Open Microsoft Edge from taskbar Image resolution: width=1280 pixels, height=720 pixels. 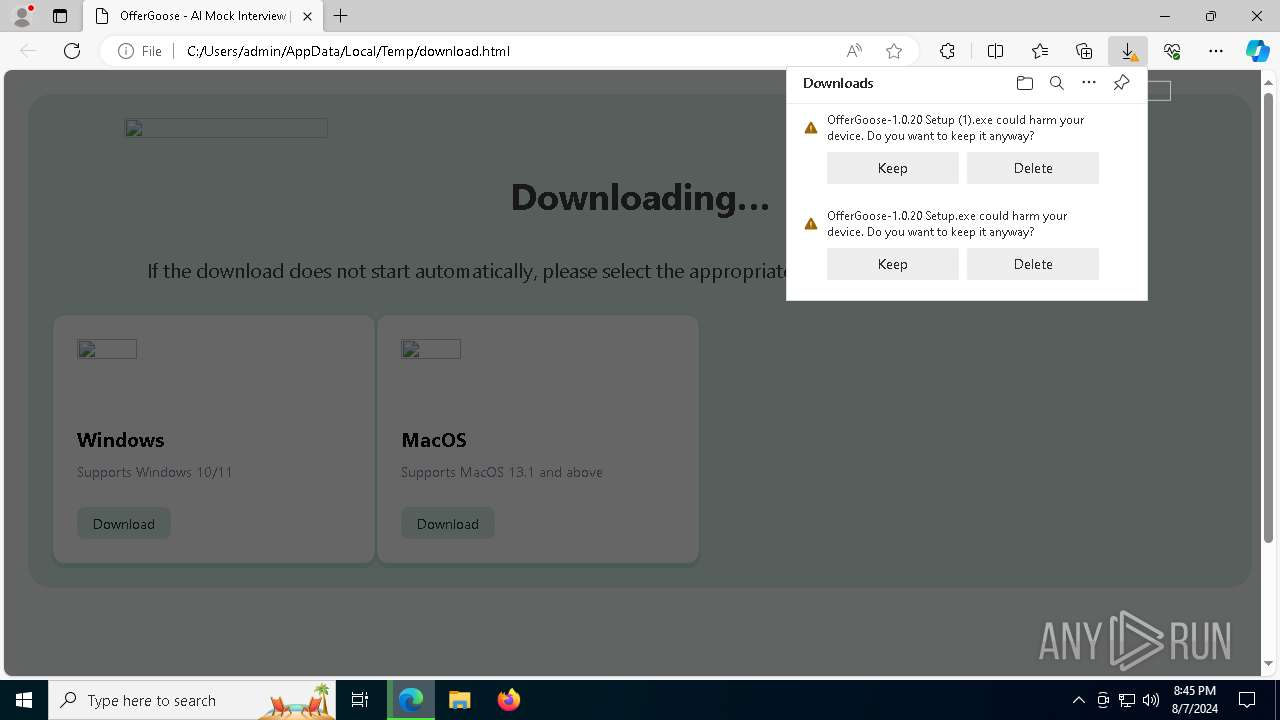[x=411, y=700]
